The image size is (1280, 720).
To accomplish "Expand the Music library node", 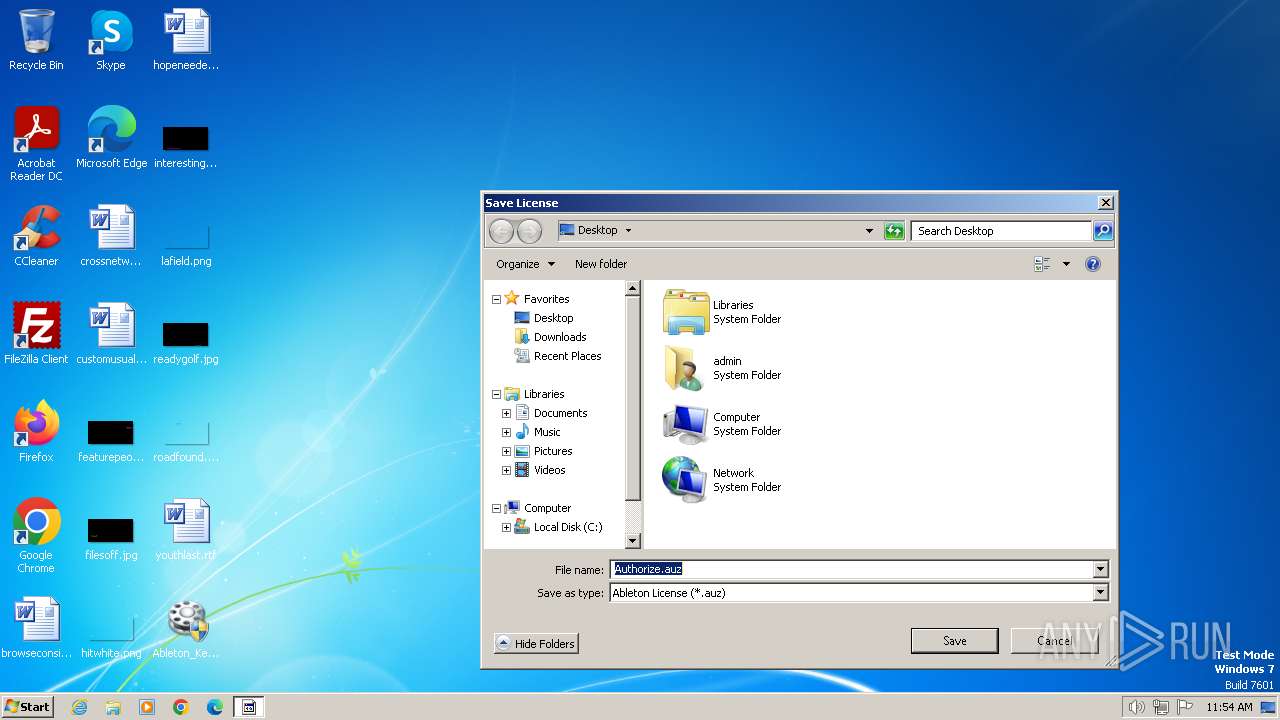I will [506, 432].
